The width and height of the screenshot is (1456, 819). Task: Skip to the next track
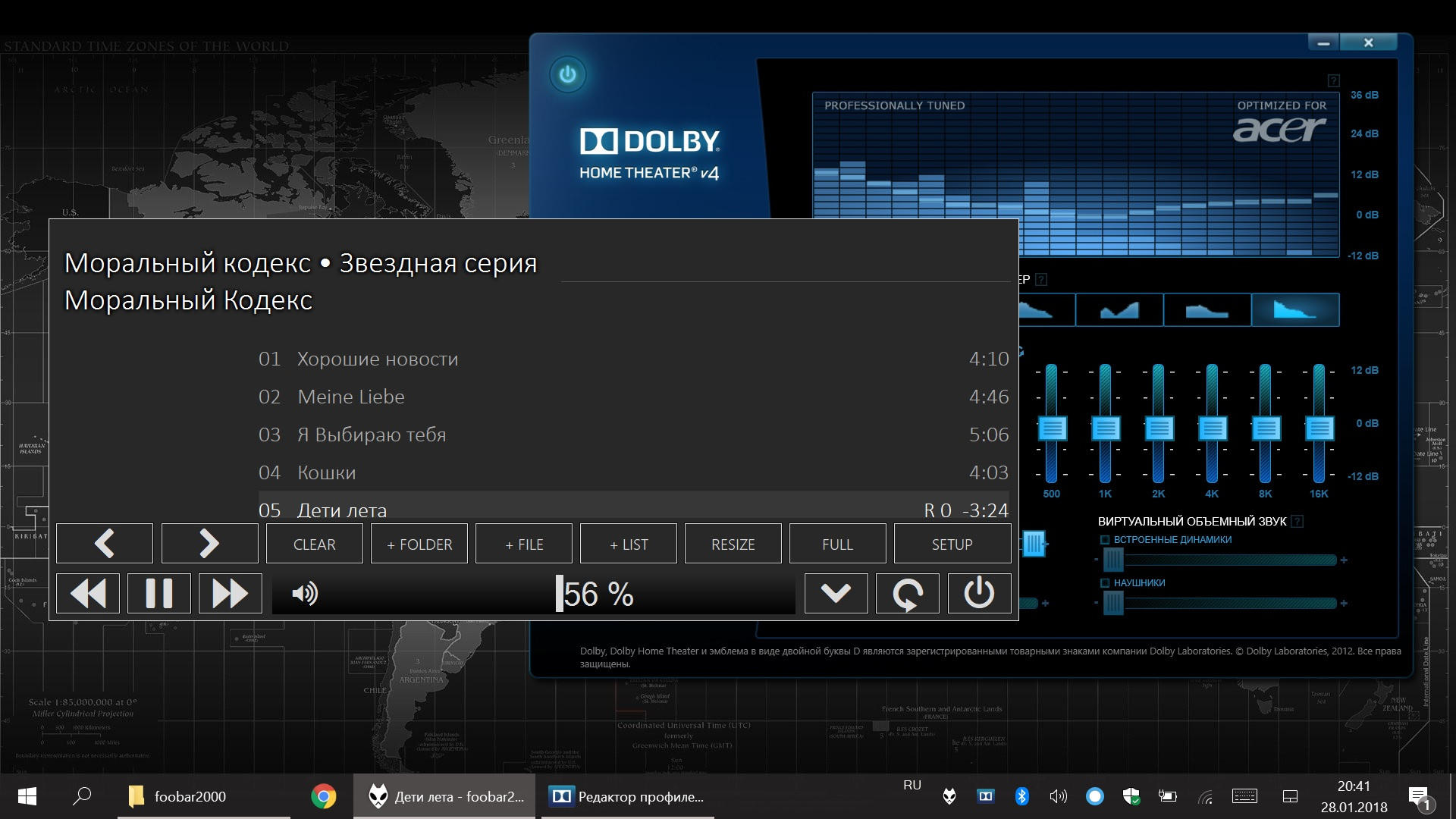click(x=231, y=593)
